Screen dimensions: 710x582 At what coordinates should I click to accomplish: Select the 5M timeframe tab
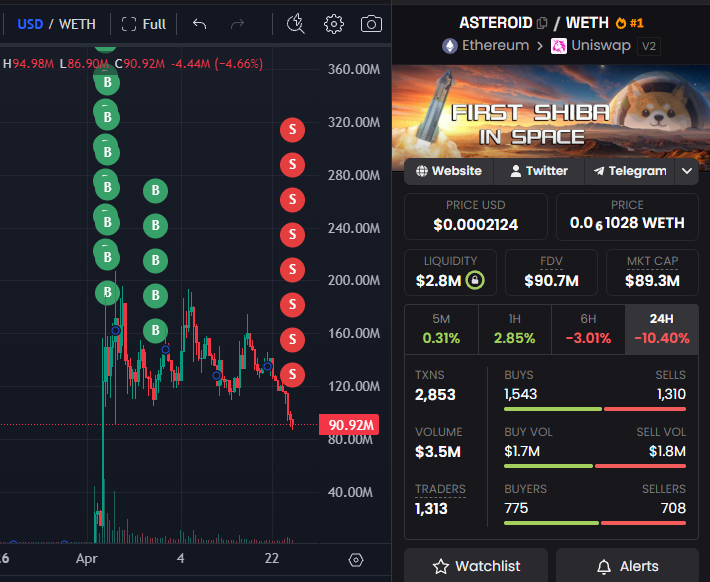tap(441, 329)
